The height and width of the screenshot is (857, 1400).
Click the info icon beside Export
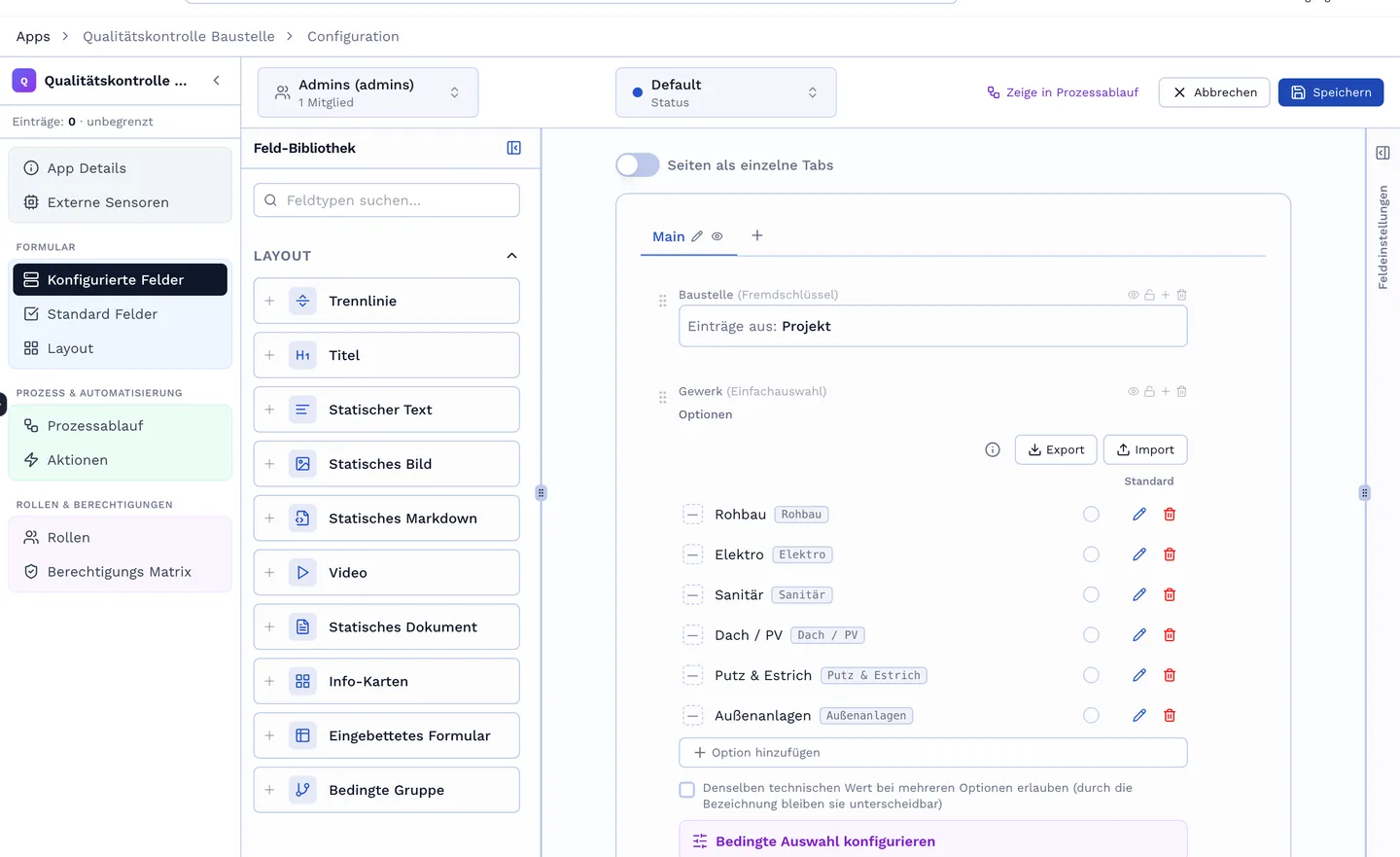[993, 449]
